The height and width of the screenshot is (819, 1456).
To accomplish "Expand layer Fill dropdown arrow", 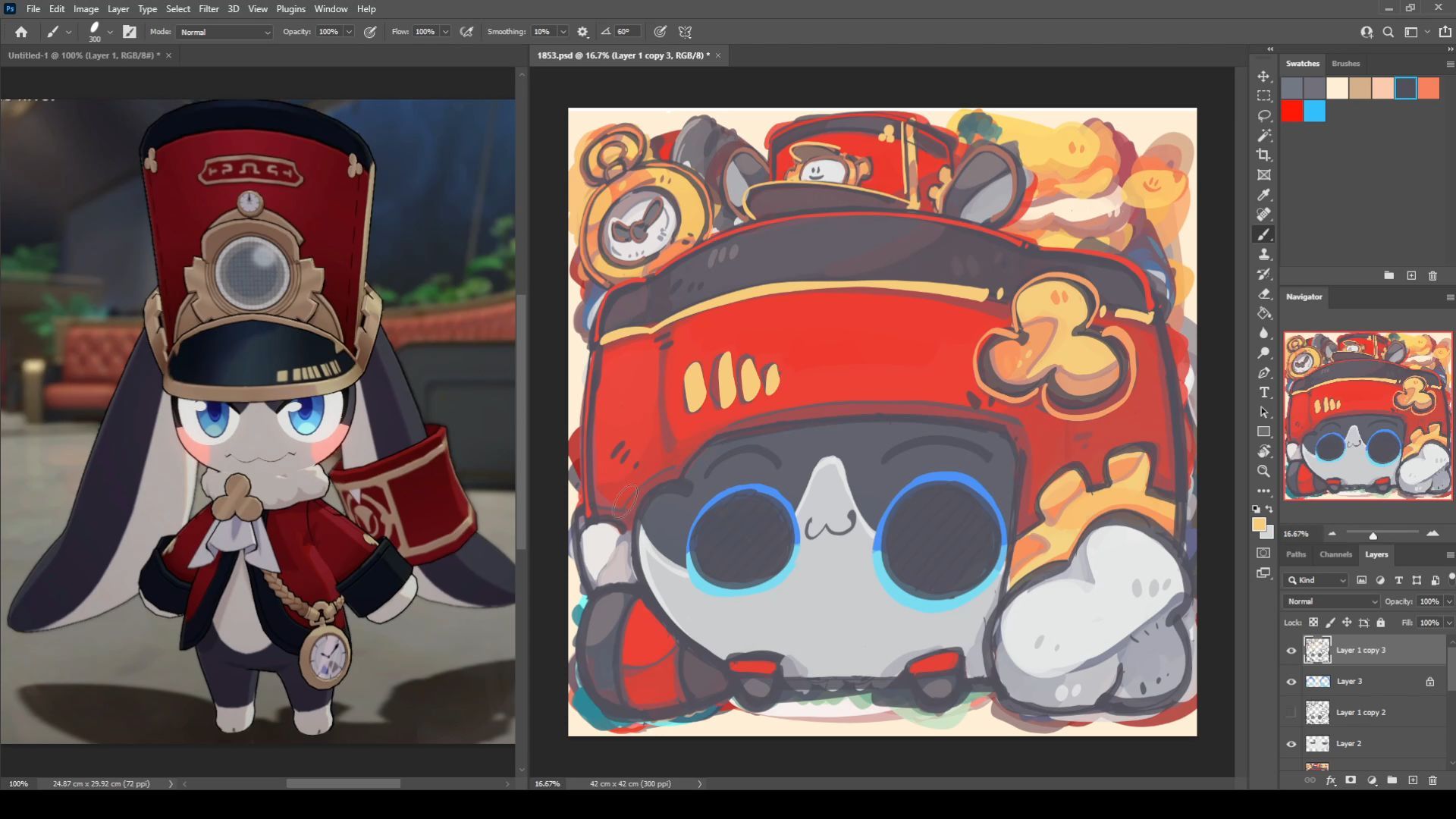I will [x=1449, y=623].
